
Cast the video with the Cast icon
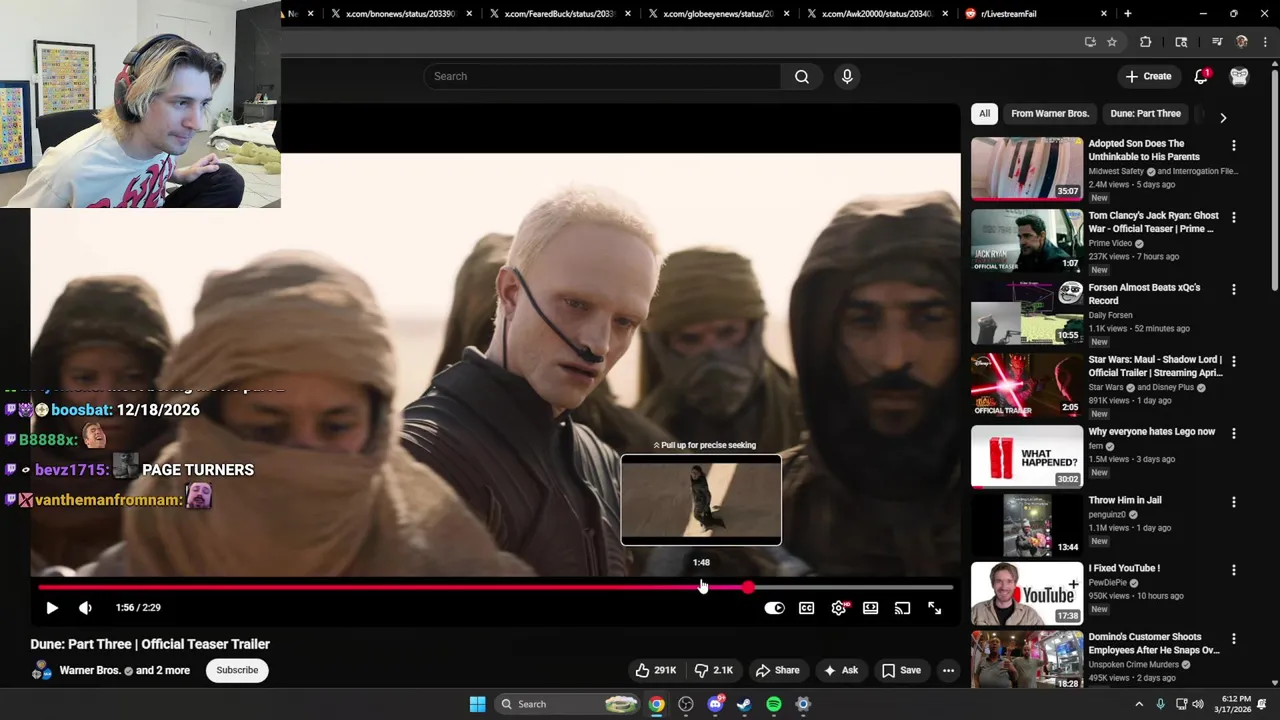tap(902, 608)
